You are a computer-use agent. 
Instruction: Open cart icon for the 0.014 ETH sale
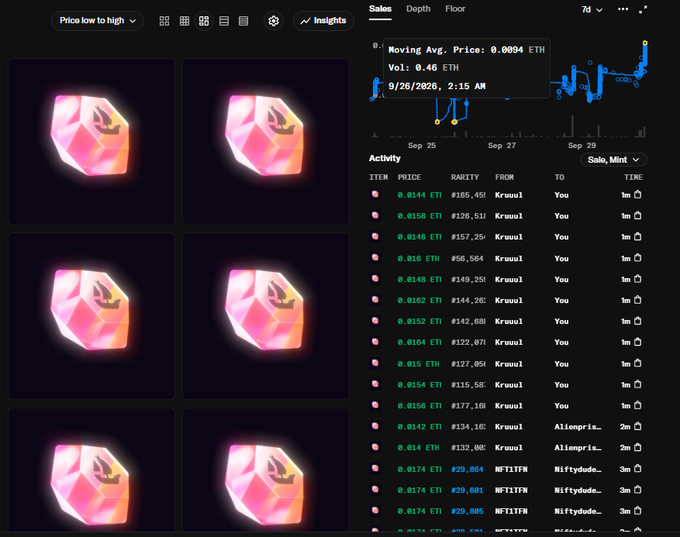[638, 448]
